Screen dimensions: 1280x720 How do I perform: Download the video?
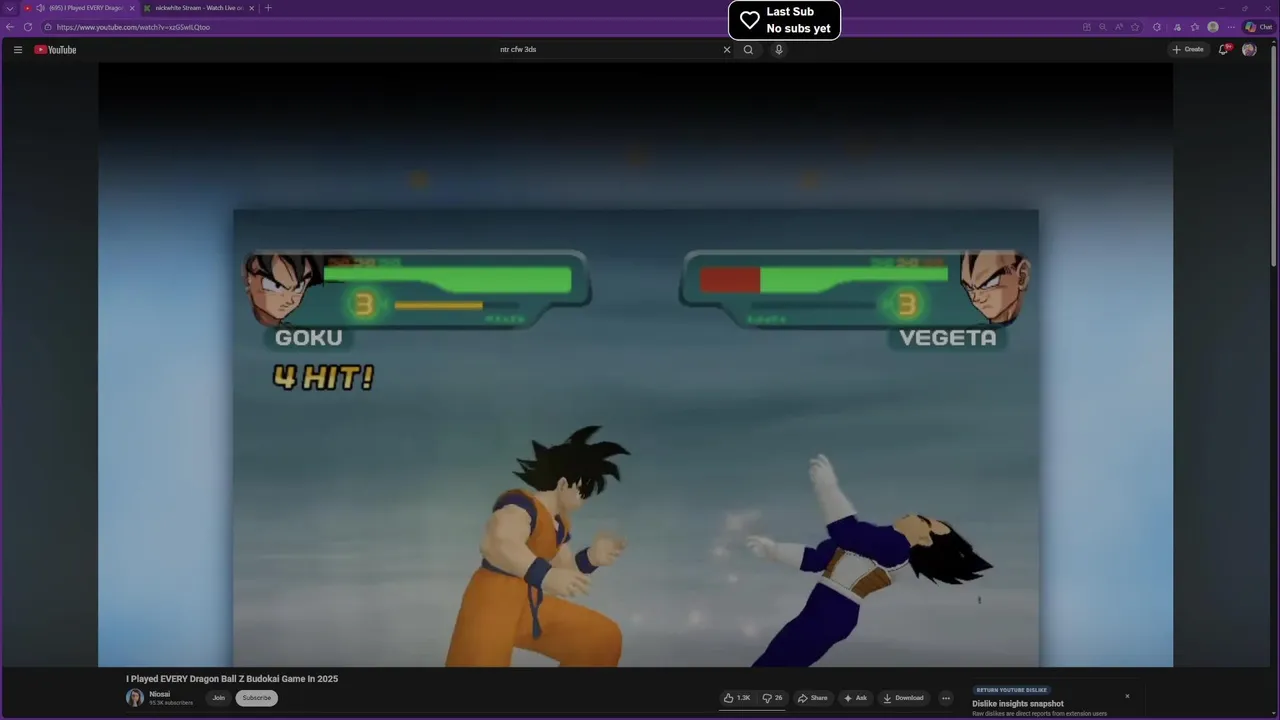pyautogui.click(x=903, y=698)
